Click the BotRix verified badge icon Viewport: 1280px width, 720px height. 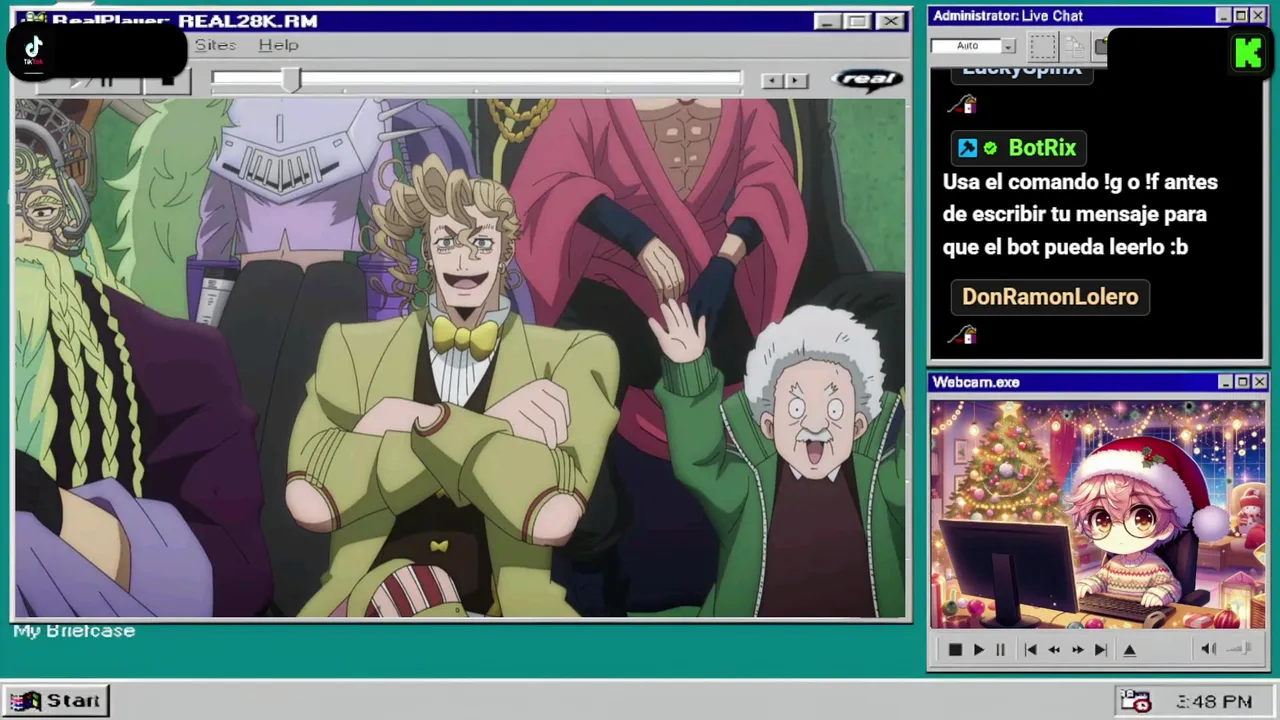(x=990, y=148)
